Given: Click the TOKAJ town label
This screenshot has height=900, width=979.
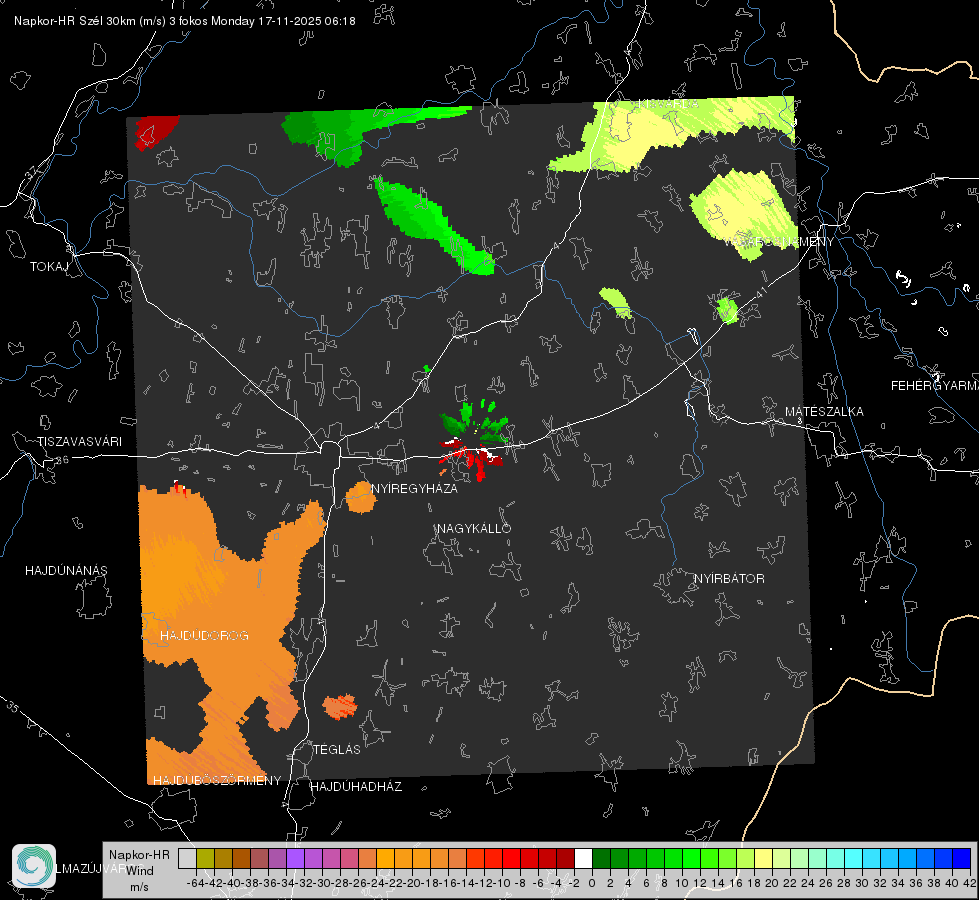Looking at the screenshot, I should point(49,267).
